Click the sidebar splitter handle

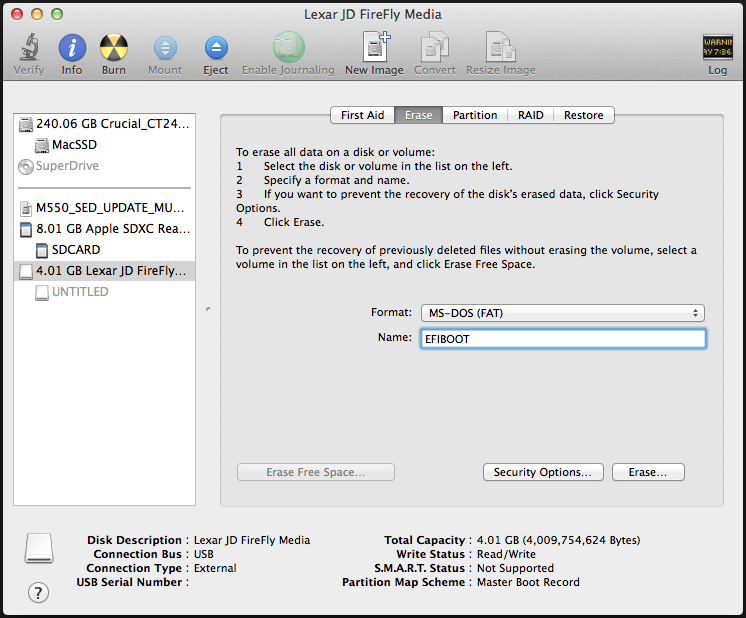(x=208, y=309)
